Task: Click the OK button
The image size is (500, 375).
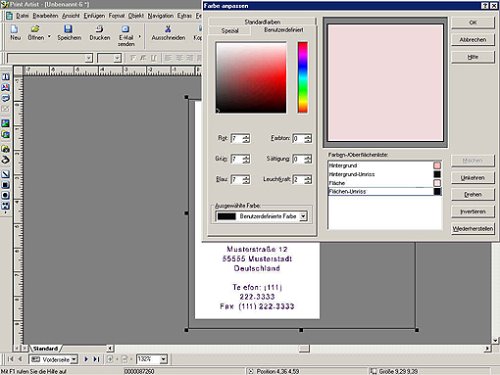Action: (x=473, y=23)
